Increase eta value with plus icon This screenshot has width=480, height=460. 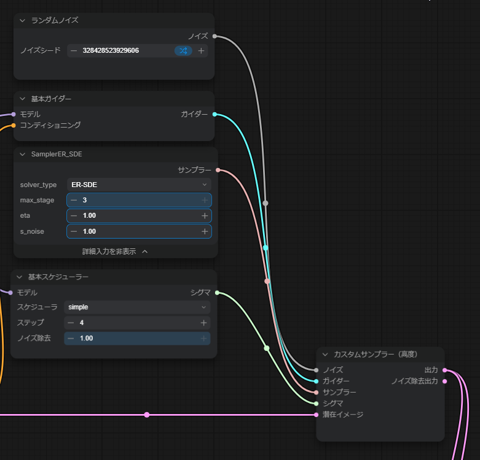tap(205, 216)
